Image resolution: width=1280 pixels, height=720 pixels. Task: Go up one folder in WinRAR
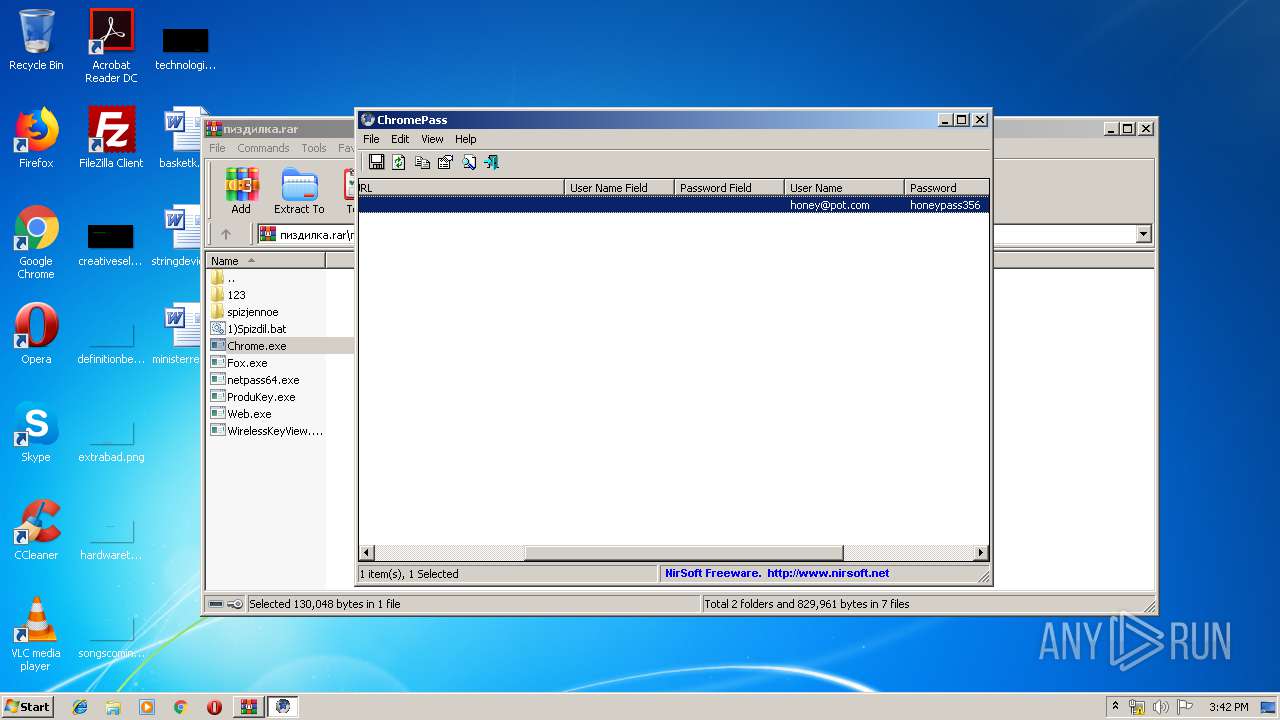226,234
